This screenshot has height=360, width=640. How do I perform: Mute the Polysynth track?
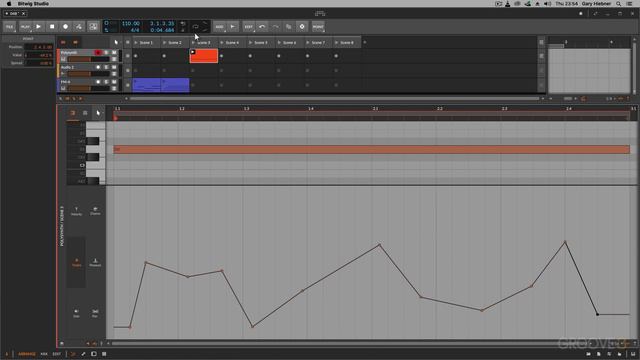pyautogui.click(x=114, y=53)
